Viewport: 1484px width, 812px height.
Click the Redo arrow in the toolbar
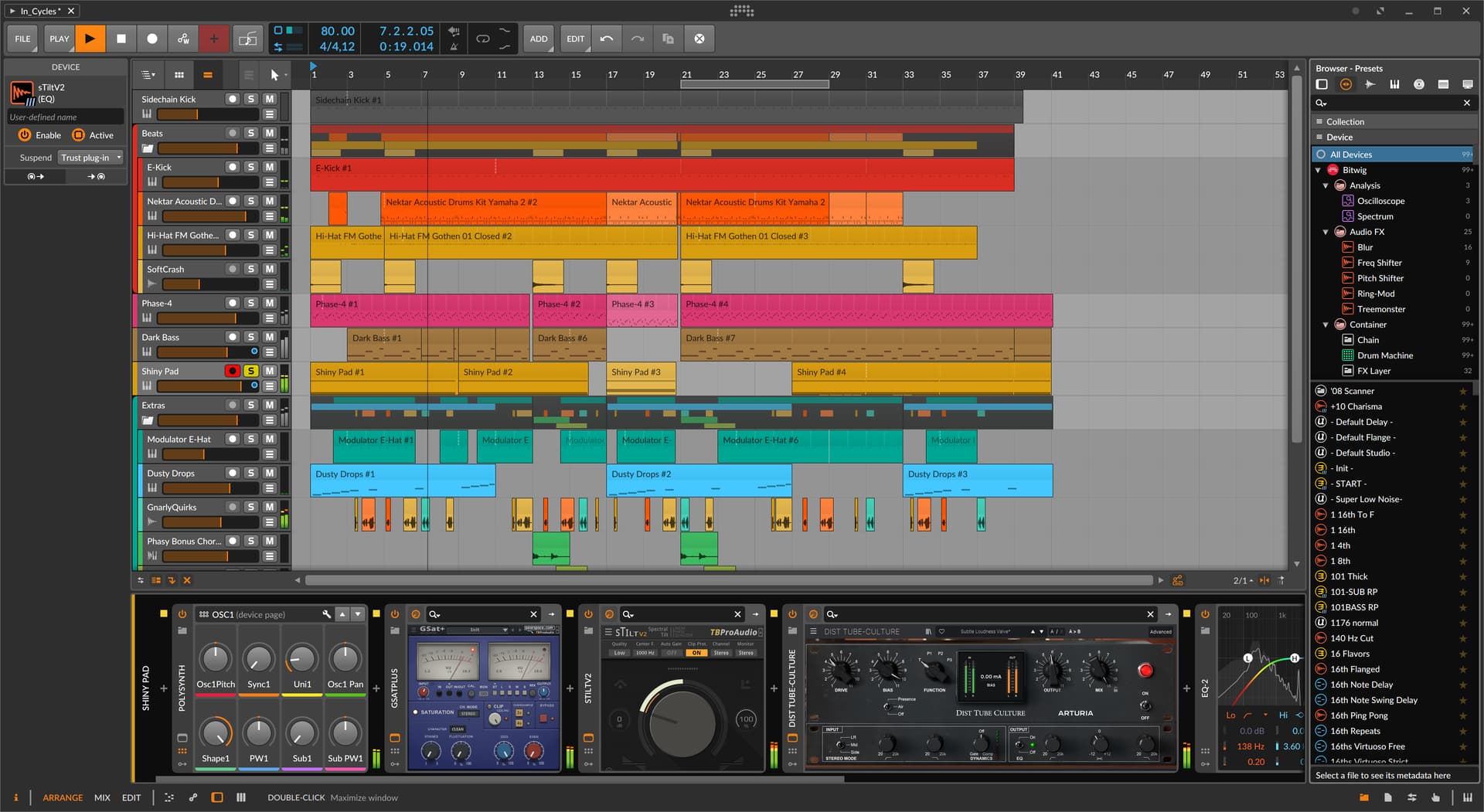click(x=638, y=39)
